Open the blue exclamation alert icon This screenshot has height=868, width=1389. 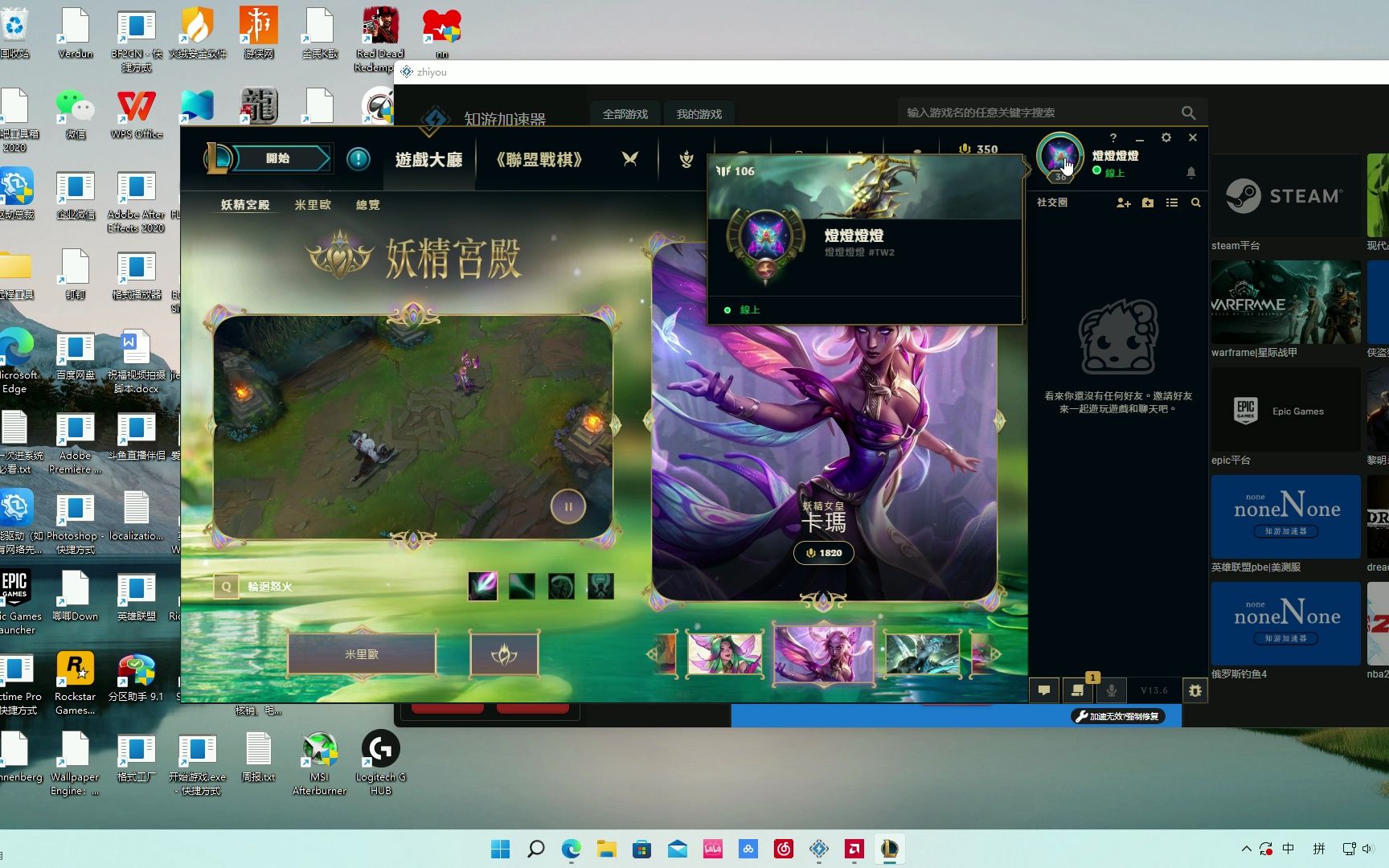pyautogui.click(x=359, y=158)
